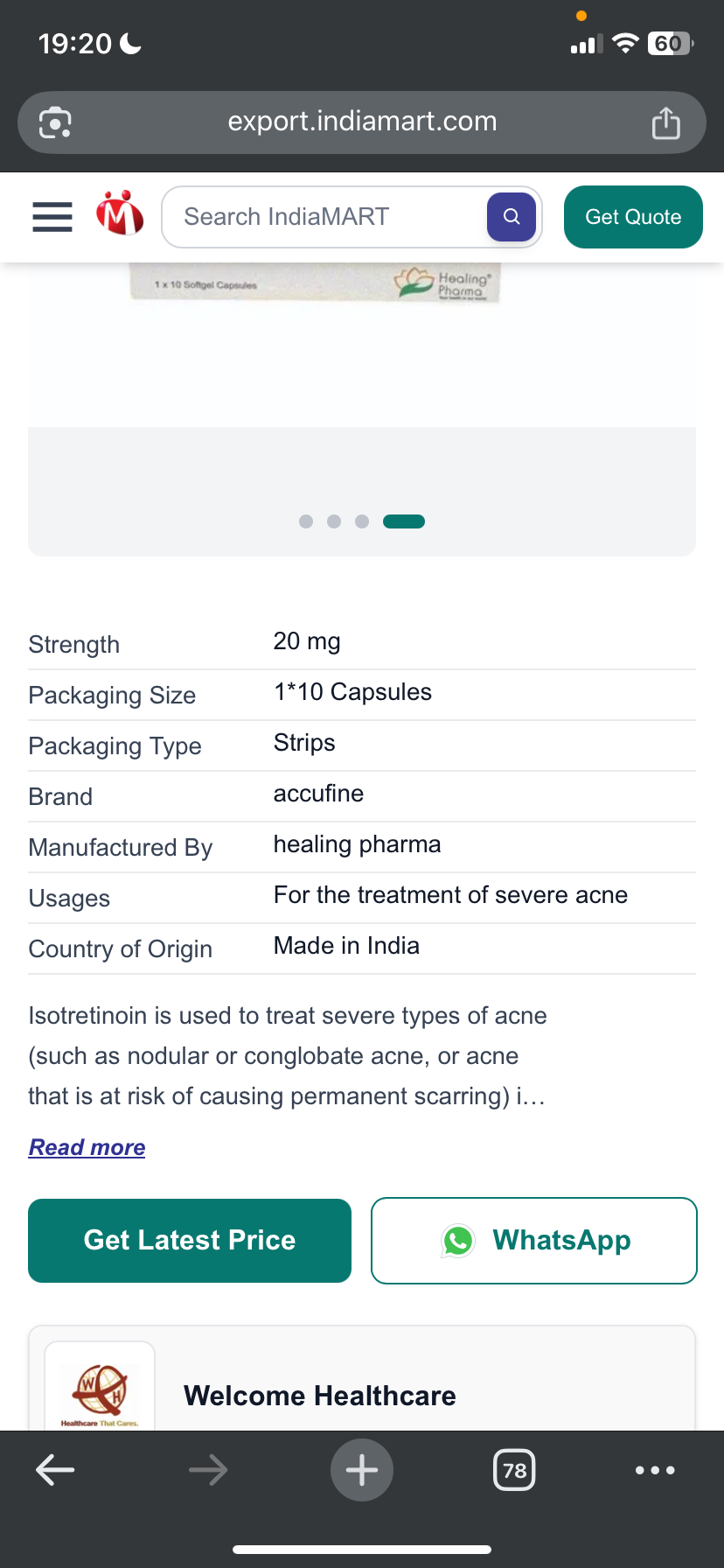724x1568 pixels.
Task: Go back with the browser back arrow
Action: (55, 1470)
